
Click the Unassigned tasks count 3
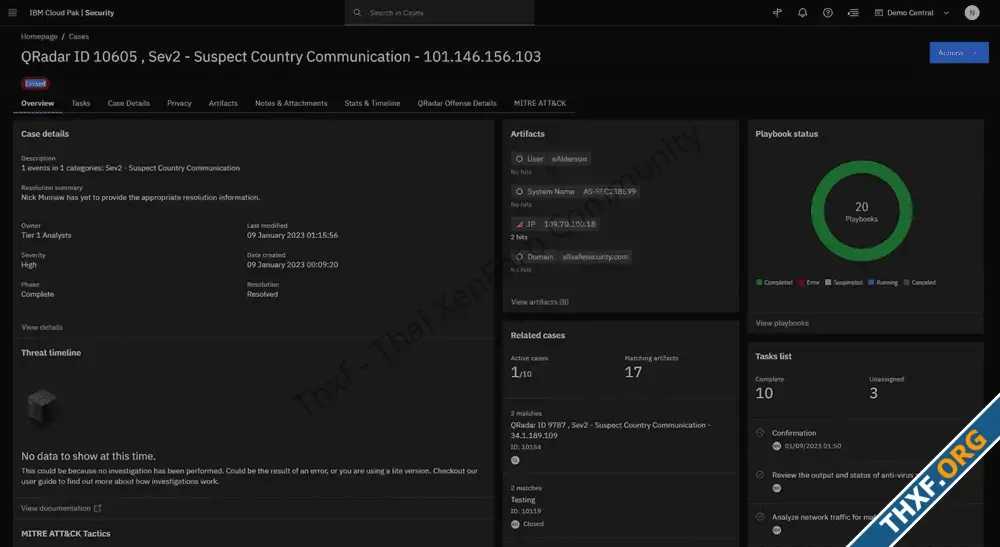tap(874, 393)
